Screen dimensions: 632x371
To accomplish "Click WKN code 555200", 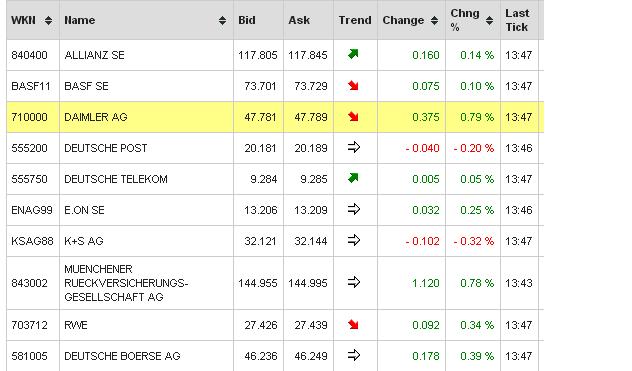I will (x=29, y=148).
